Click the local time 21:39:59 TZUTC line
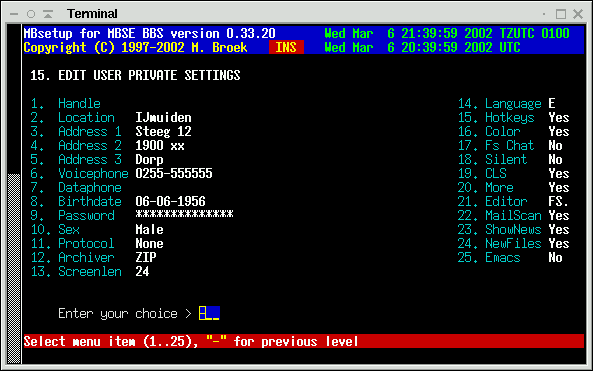The width and height of the screenshot is (593, 371). (447, 33)
